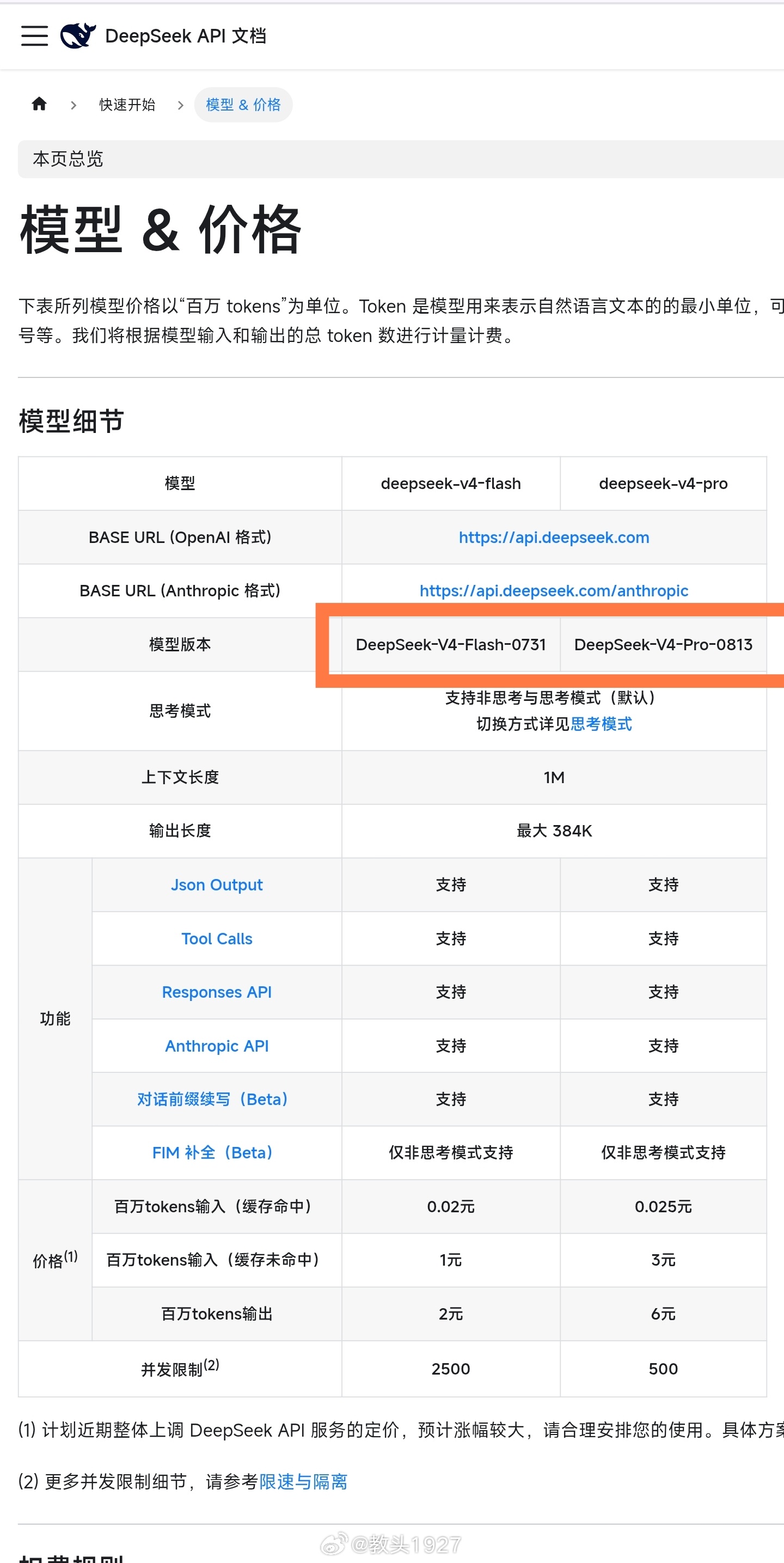Click the 输出长度 row label
The height and width of the screenshot is (1563, 784).
coord(180,831)
